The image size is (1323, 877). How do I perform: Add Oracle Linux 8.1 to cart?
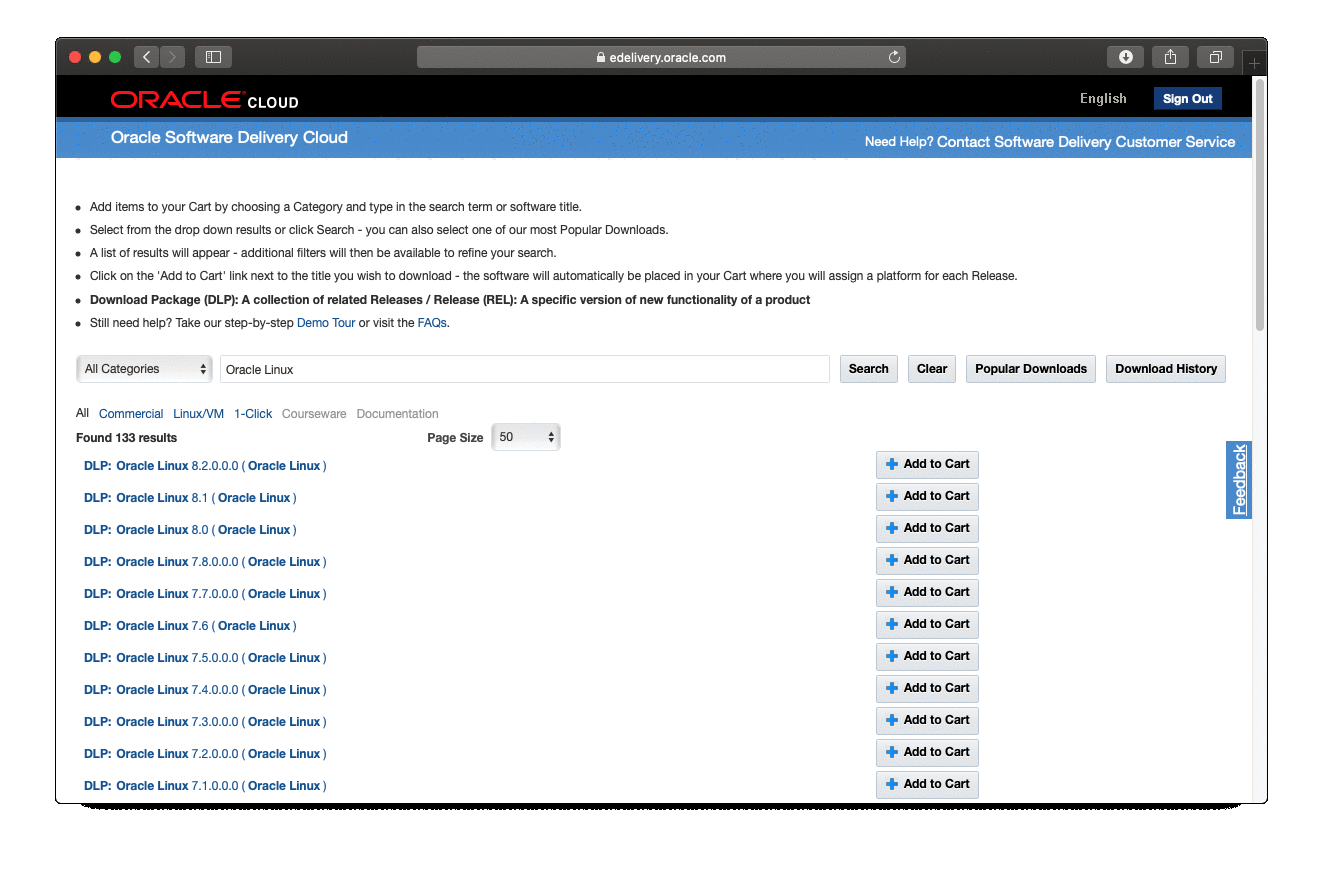(x=927, y=497)
